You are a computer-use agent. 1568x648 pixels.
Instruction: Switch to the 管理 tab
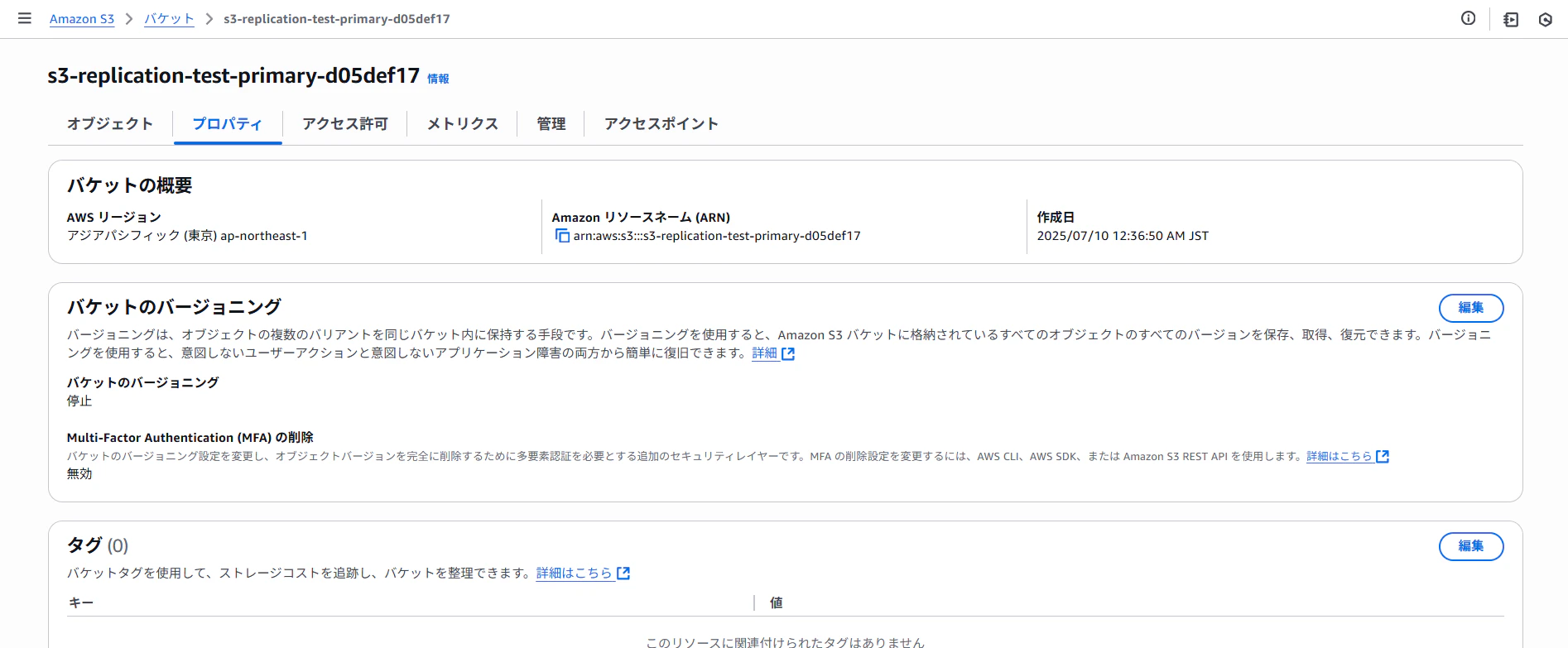click(x=551, y=123)
